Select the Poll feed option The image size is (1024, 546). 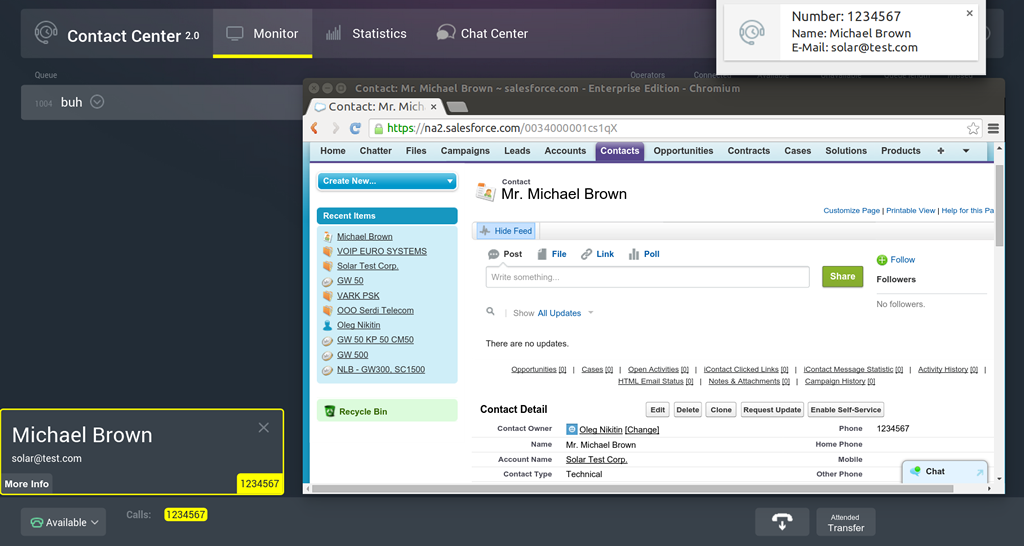click(x=644, y=254)
